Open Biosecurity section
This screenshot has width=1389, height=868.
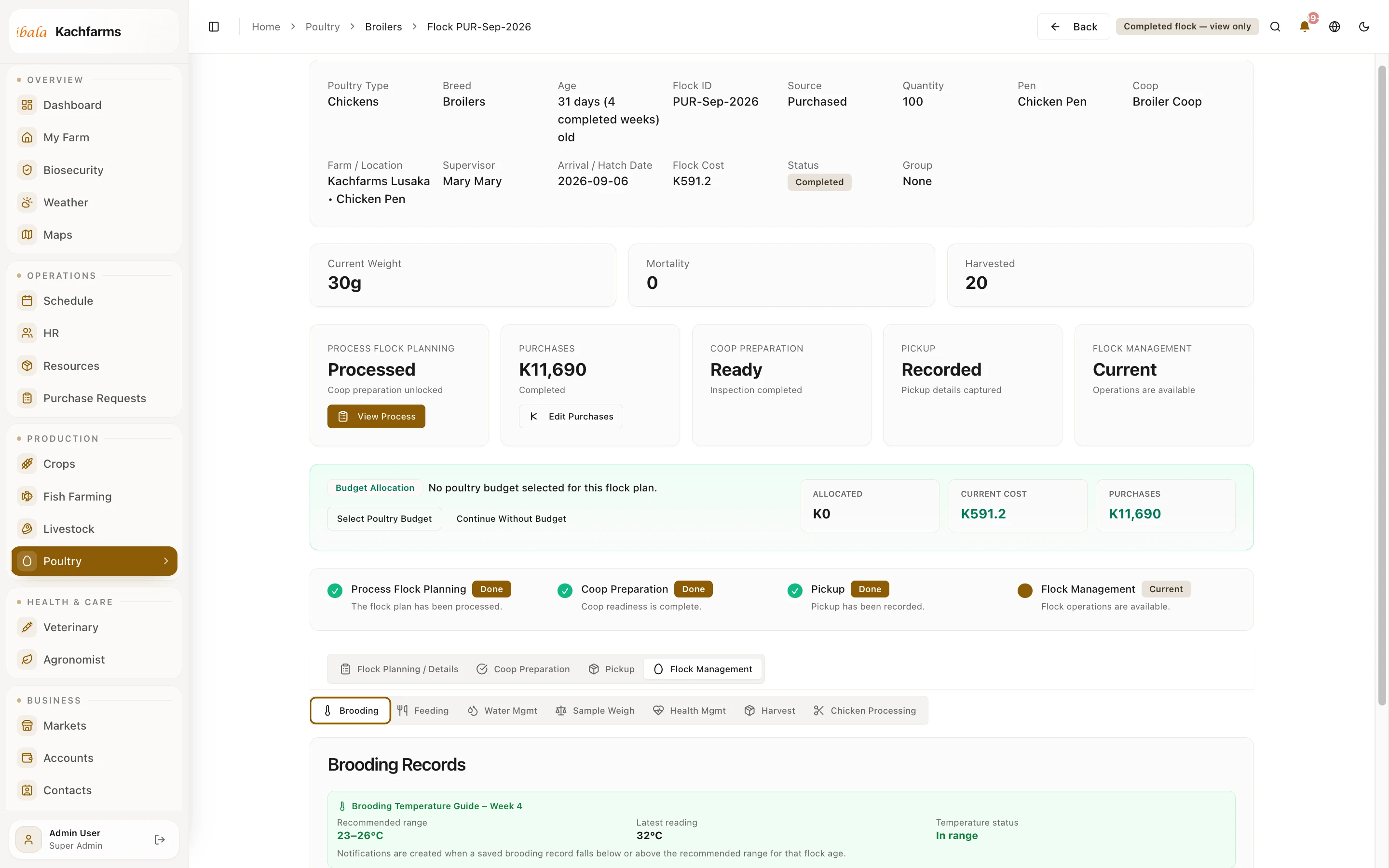[x=94, y=170]
